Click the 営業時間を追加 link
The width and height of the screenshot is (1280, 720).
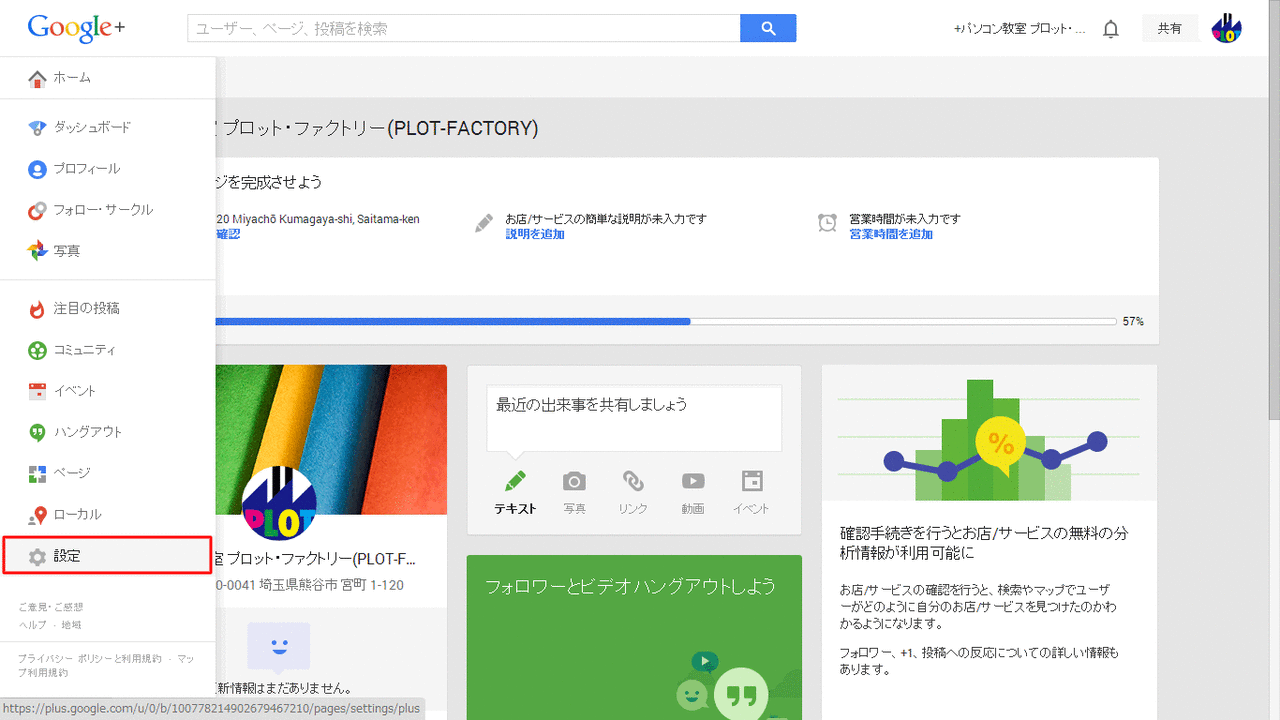pyautogui.click(x=891, y=234)
